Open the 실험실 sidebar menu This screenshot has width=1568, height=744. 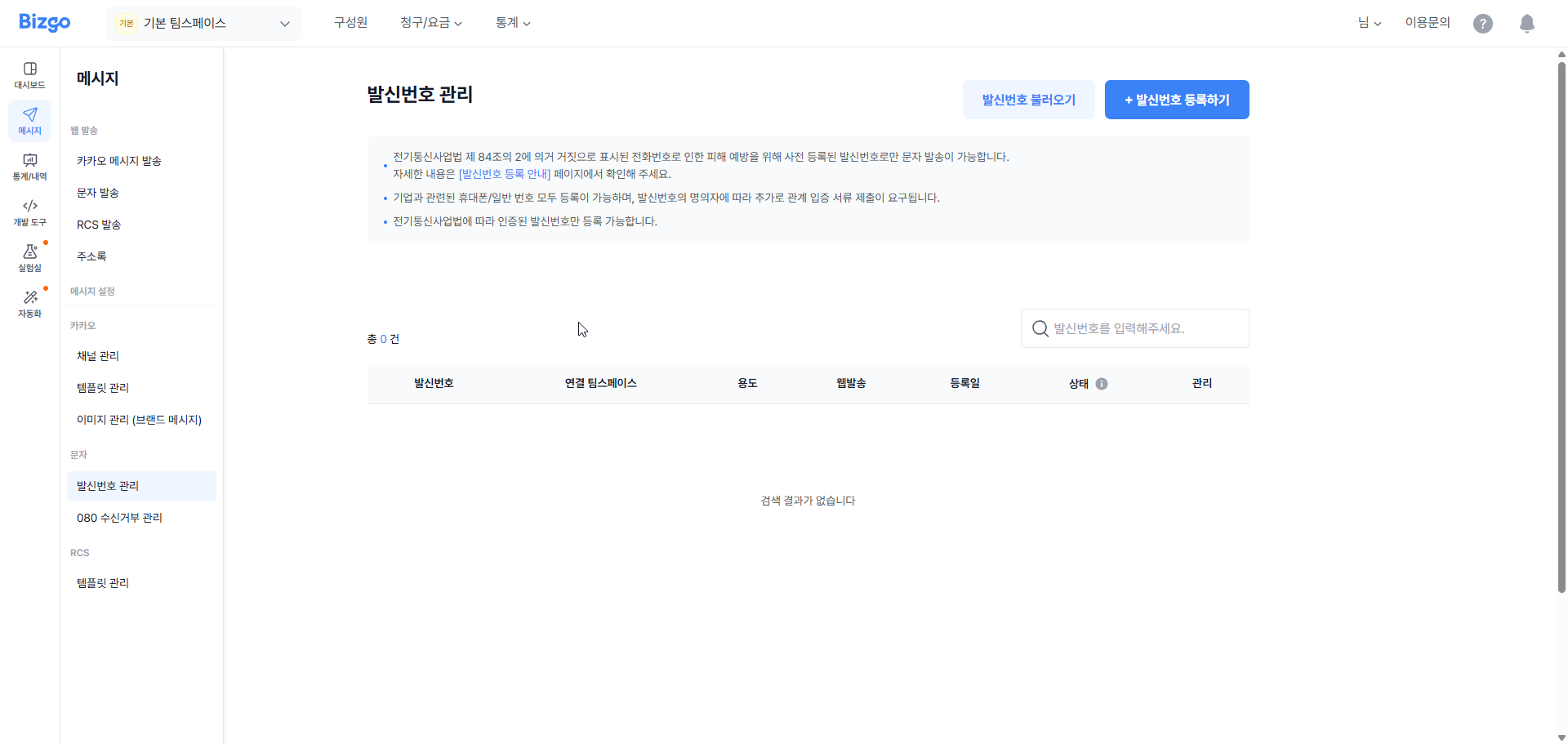29,259
